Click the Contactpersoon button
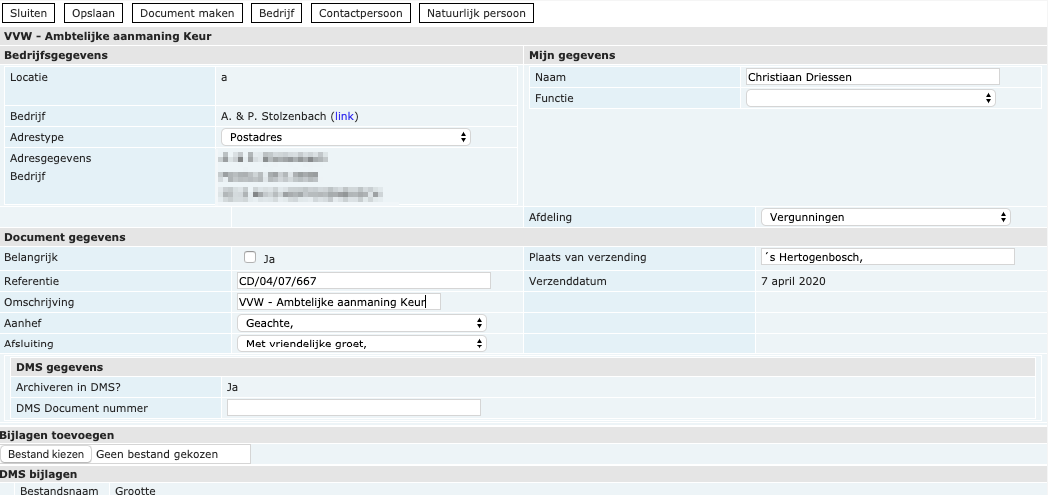The image size is (1048, 495). [x=361, y=13]
